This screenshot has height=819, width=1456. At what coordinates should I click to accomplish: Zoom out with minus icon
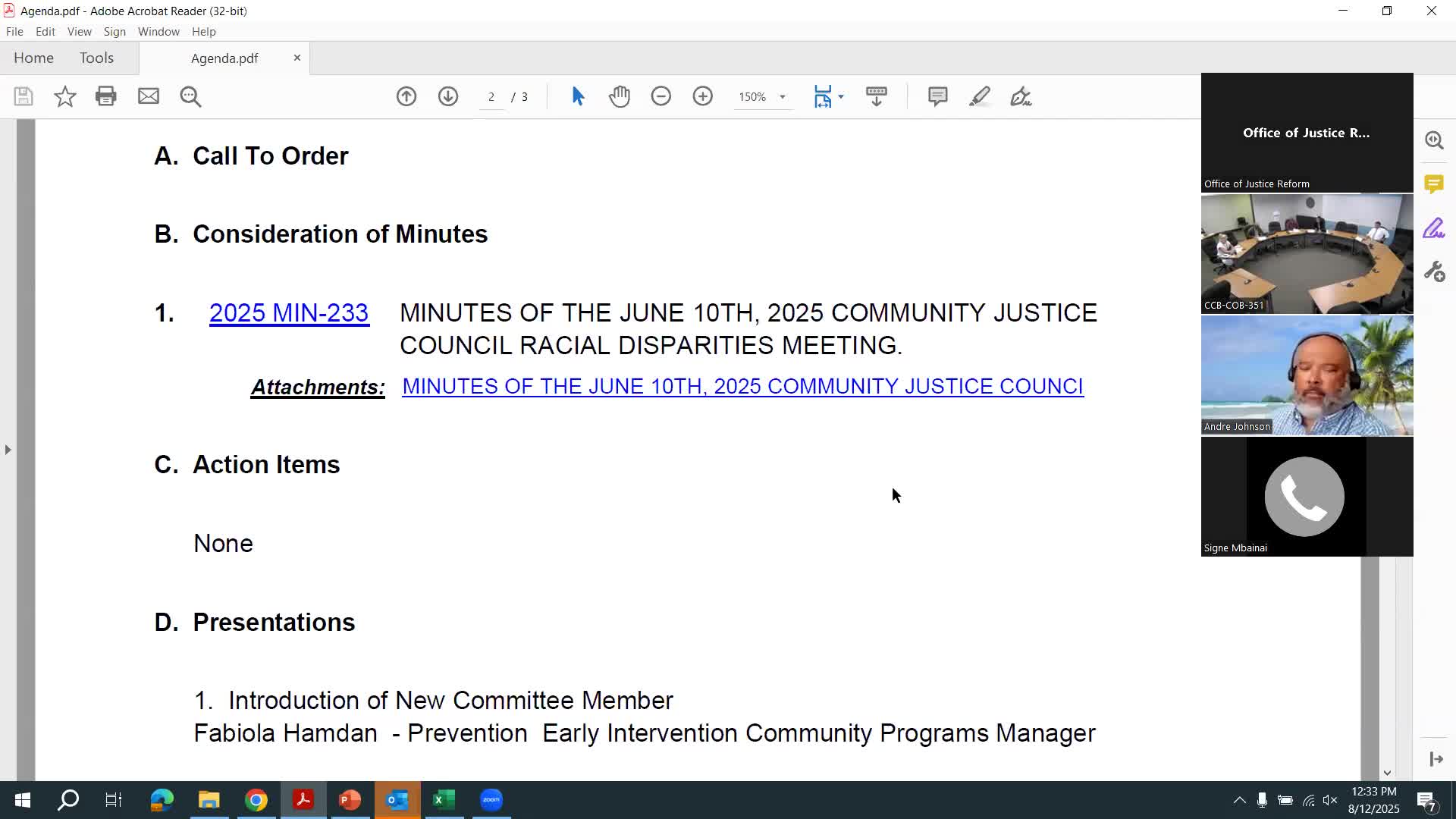661,96
